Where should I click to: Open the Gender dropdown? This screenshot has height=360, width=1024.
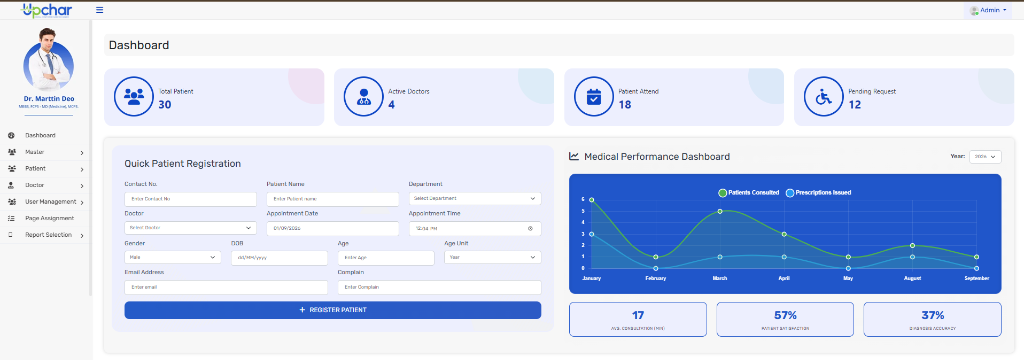click(173, 257)
